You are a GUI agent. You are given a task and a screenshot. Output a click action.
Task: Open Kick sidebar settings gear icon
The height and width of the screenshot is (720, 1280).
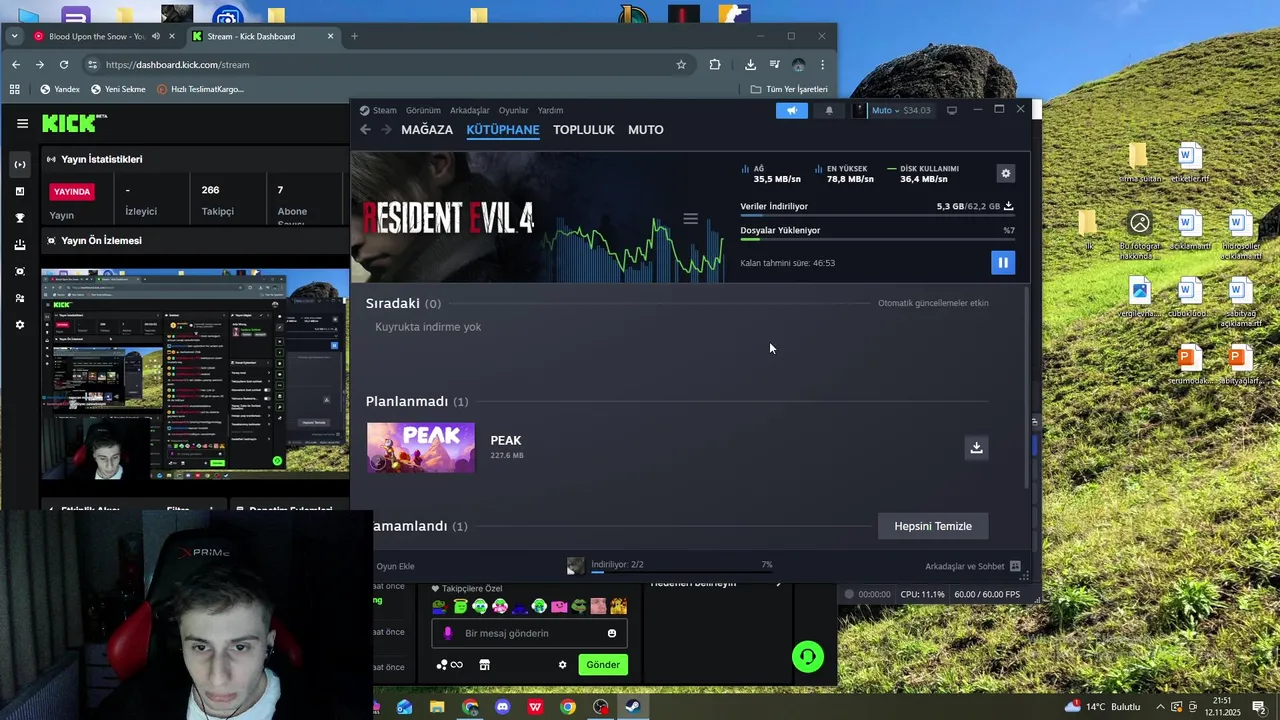[20, 325]
